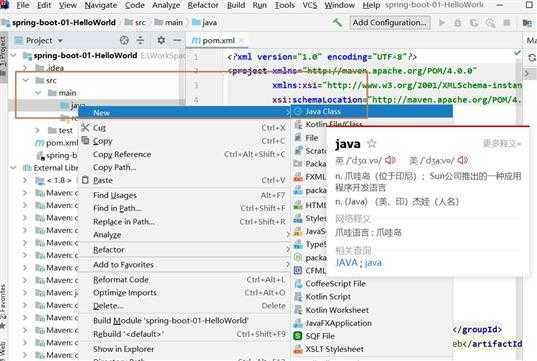Click the Run play icon
Screen dimensions: 537x361
pyautogui.click(x=442, y=23)
